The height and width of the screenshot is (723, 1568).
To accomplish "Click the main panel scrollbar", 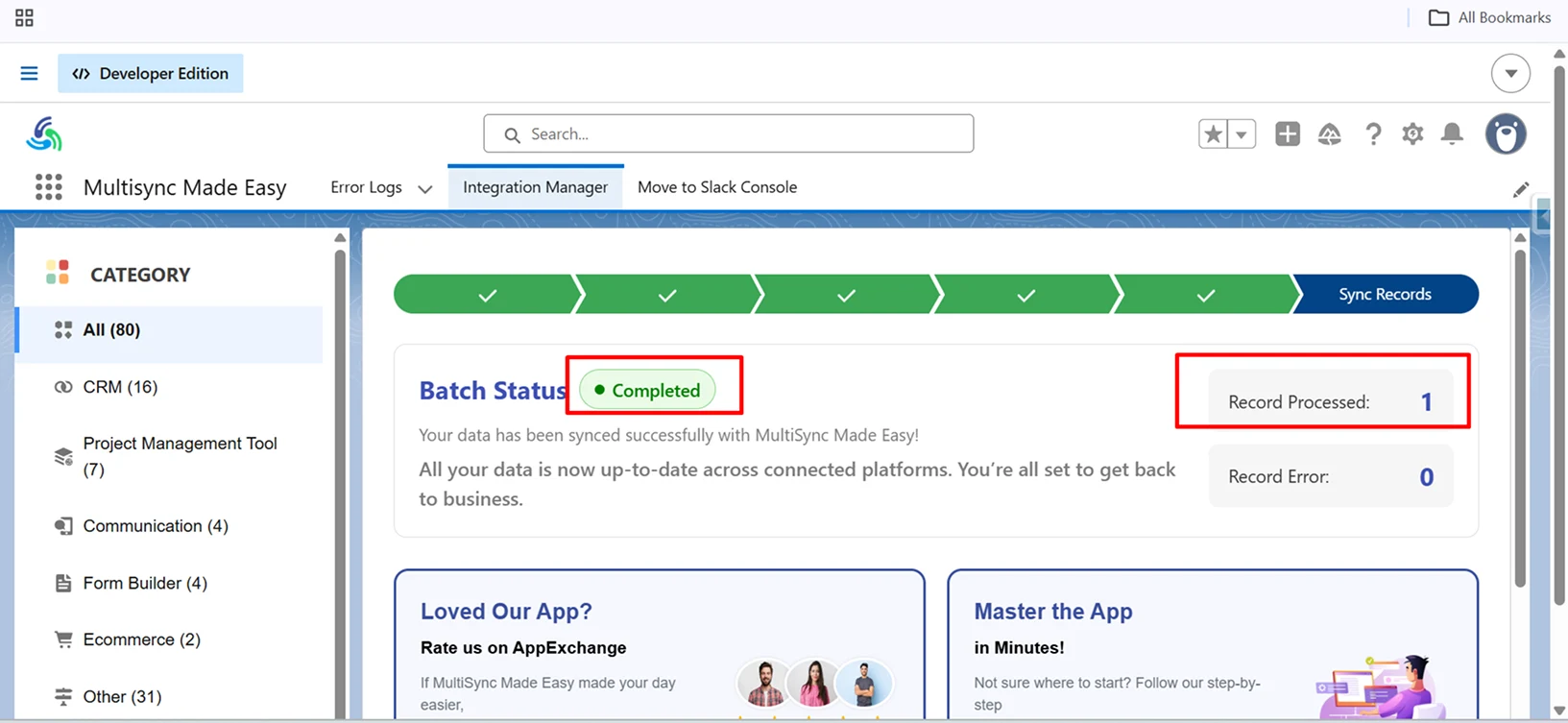I will tap(1520, 418).
